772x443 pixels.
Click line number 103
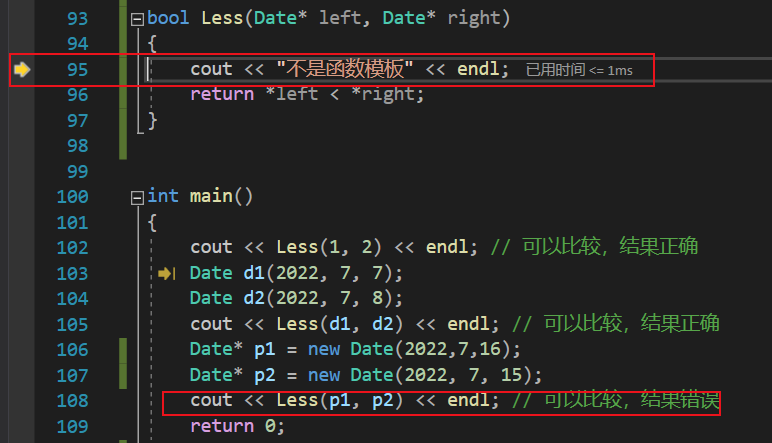[72, 274]
